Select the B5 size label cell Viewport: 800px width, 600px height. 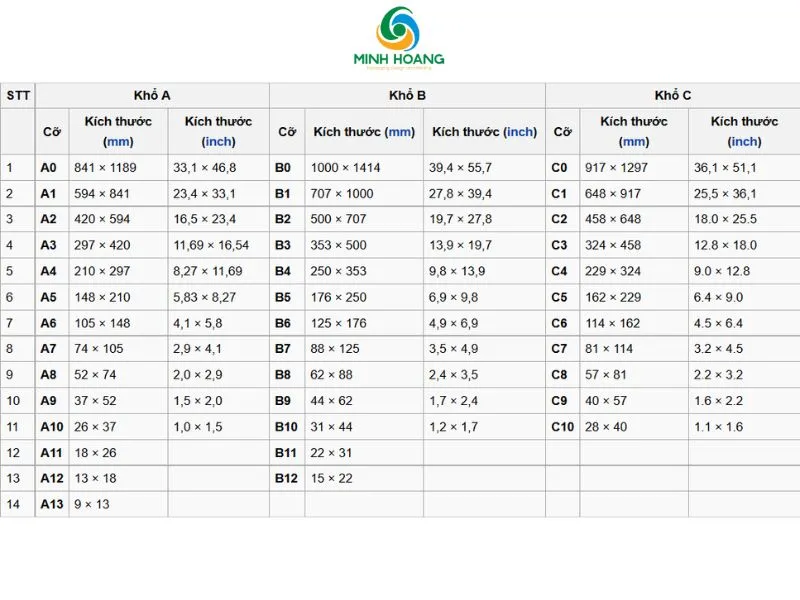click(284, 297)
